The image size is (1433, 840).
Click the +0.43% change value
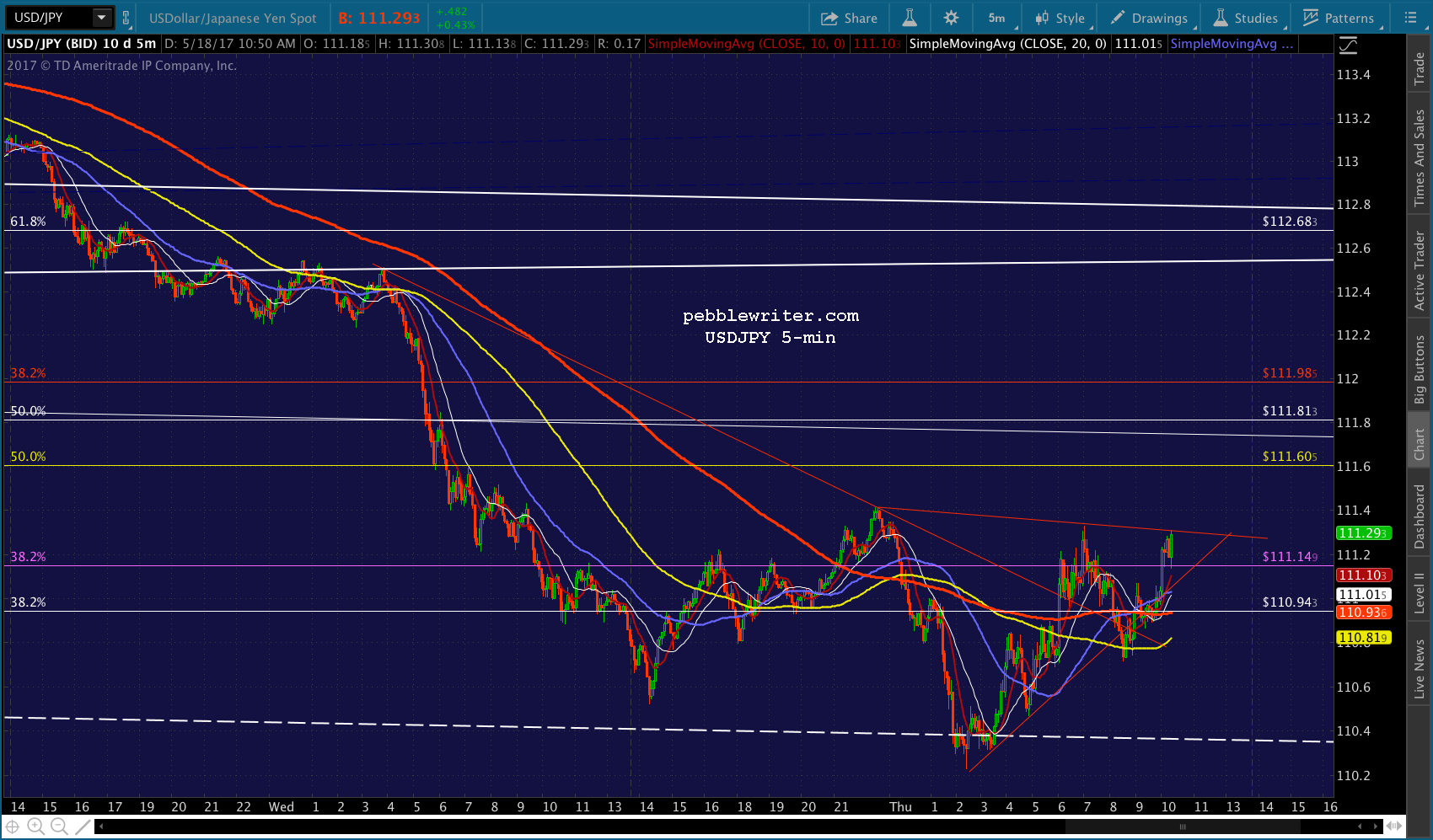tap(455, 25)
